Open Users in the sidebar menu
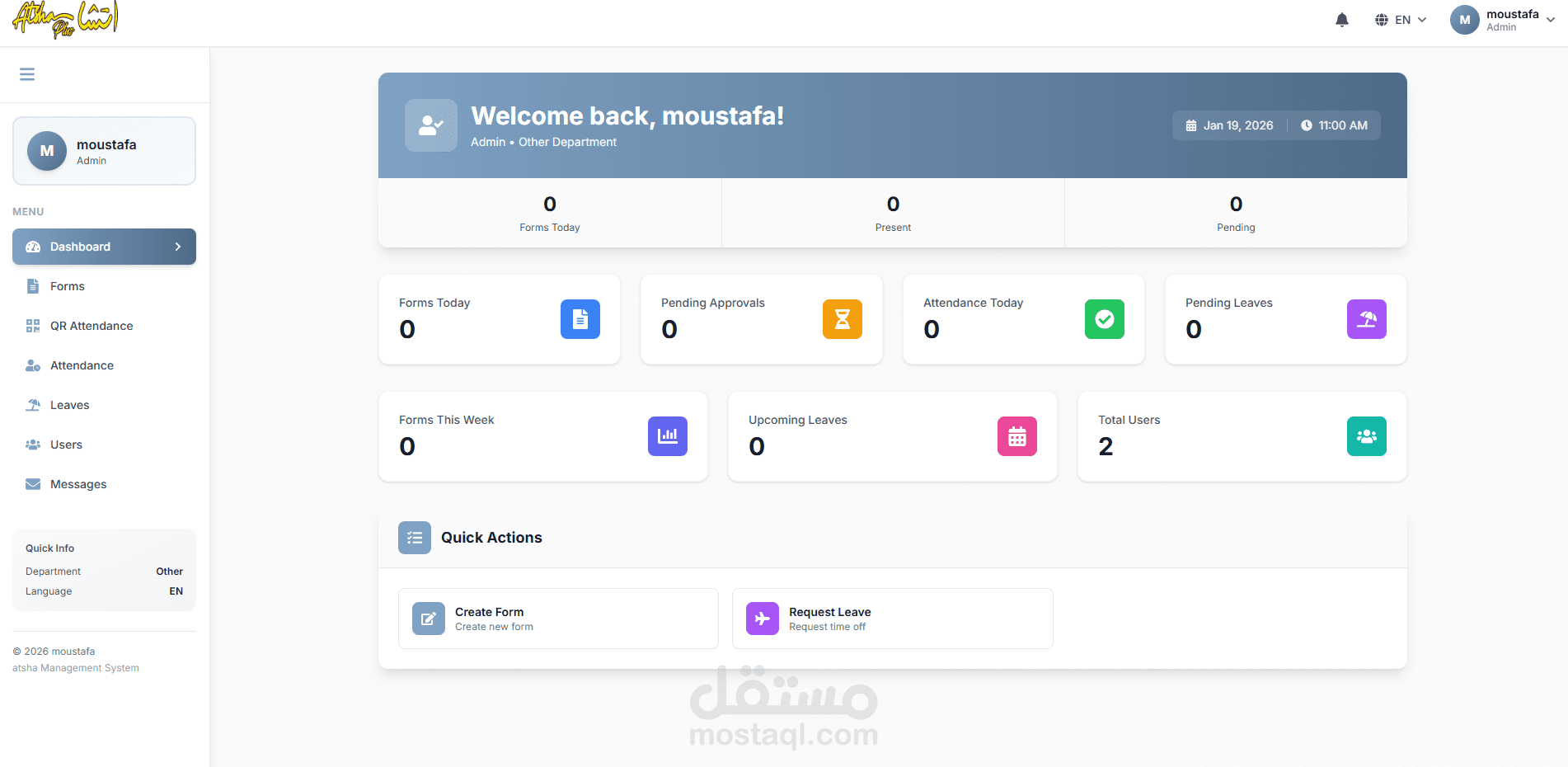 pyautogui.click(x=104, y=445)
